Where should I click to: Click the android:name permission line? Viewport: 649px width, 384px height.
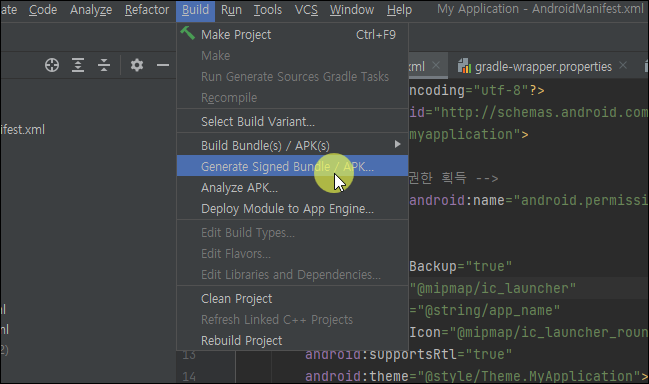[529, 200]
